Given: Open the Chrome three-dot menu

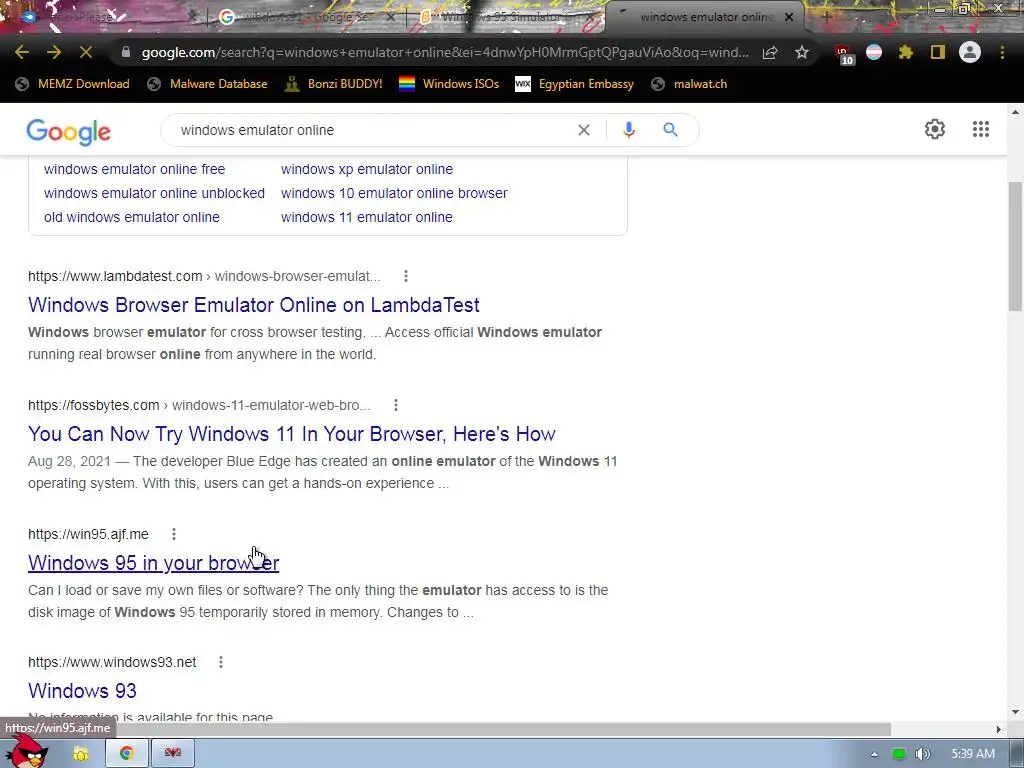Looking at the screenshot, I should pos(1002,52).
